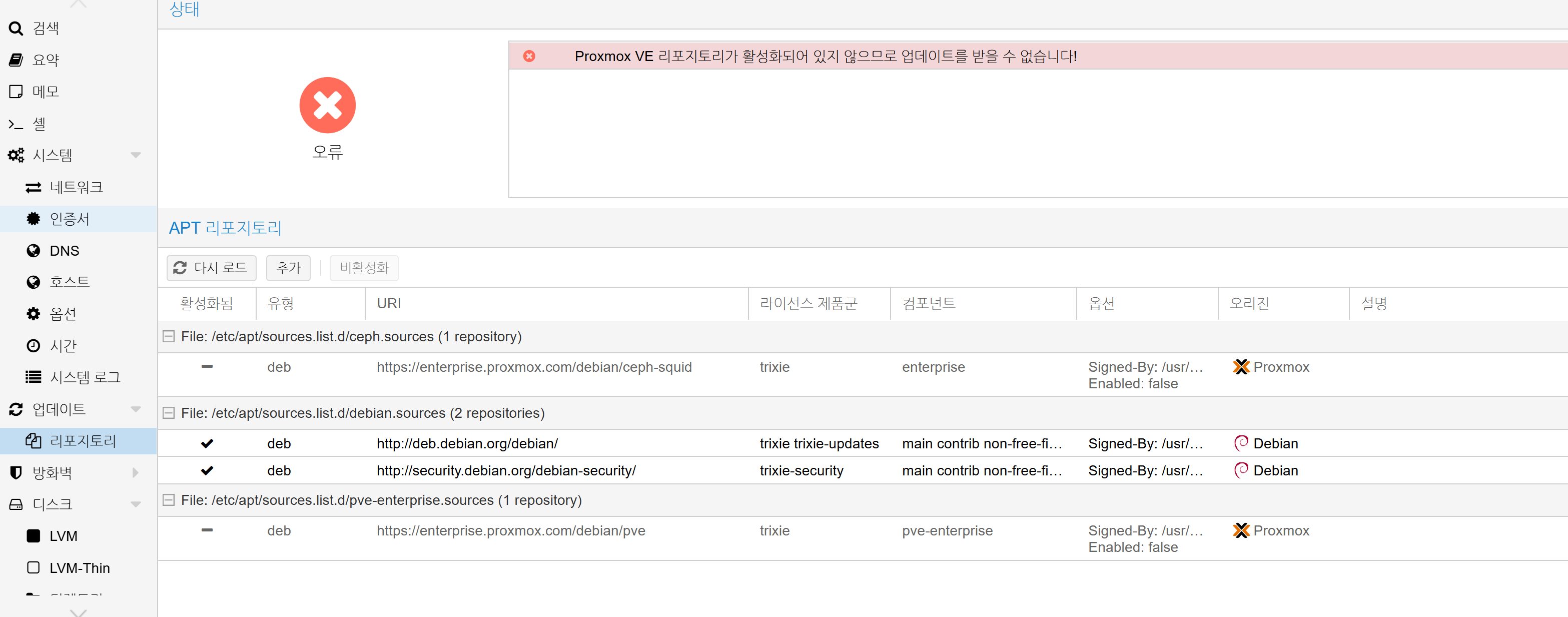
Task: Collapse the ceph.sources file group
Action: 169,337
